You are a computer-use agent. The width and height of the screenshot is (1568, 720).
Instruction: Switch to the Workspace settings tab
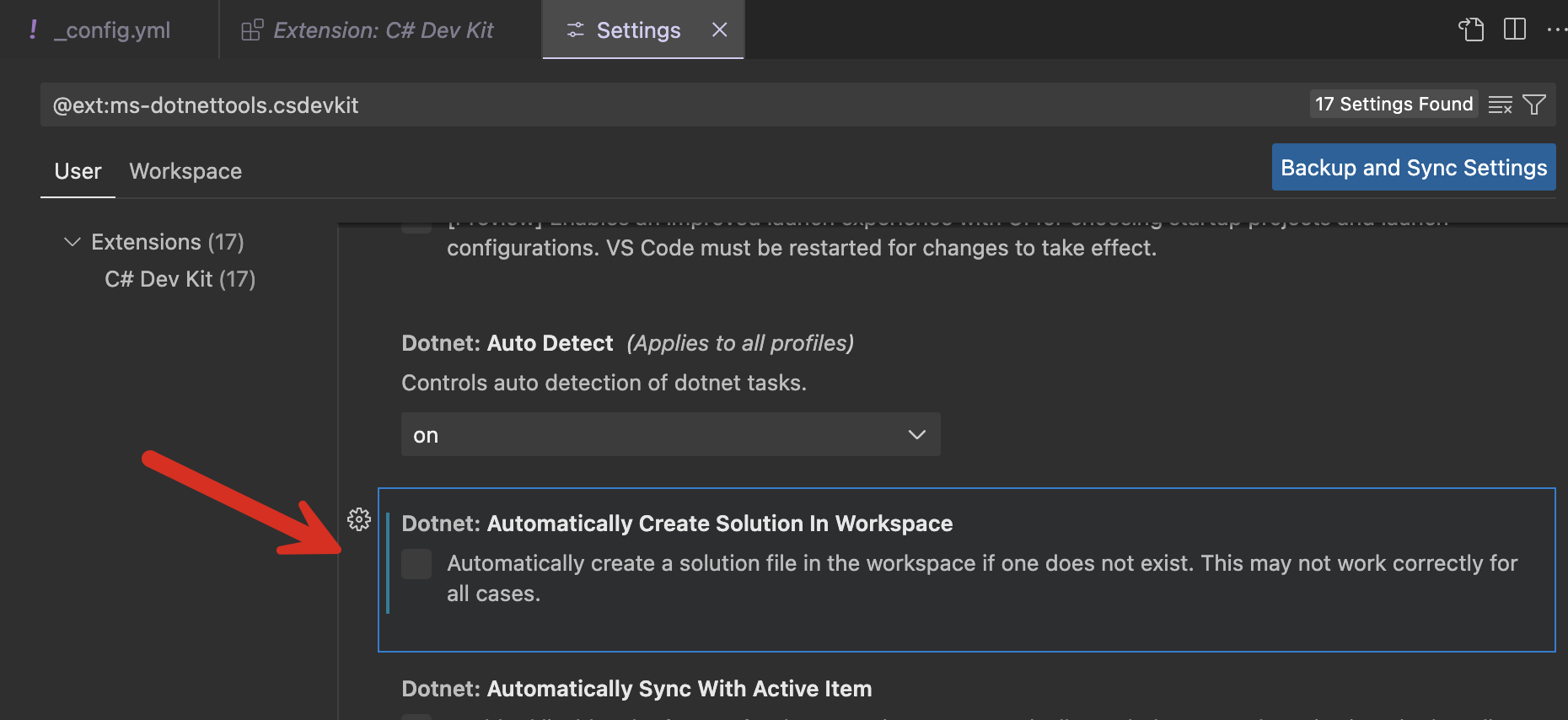tap(185, 171)
